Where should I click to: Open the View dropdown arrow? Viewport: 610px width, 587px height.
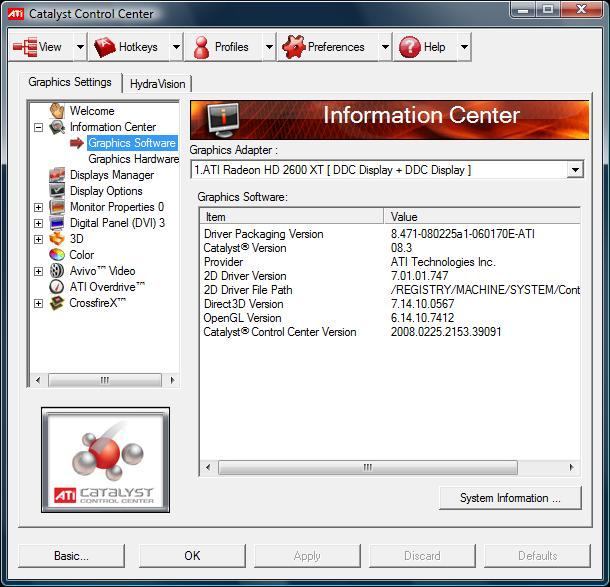click(80, 47)
